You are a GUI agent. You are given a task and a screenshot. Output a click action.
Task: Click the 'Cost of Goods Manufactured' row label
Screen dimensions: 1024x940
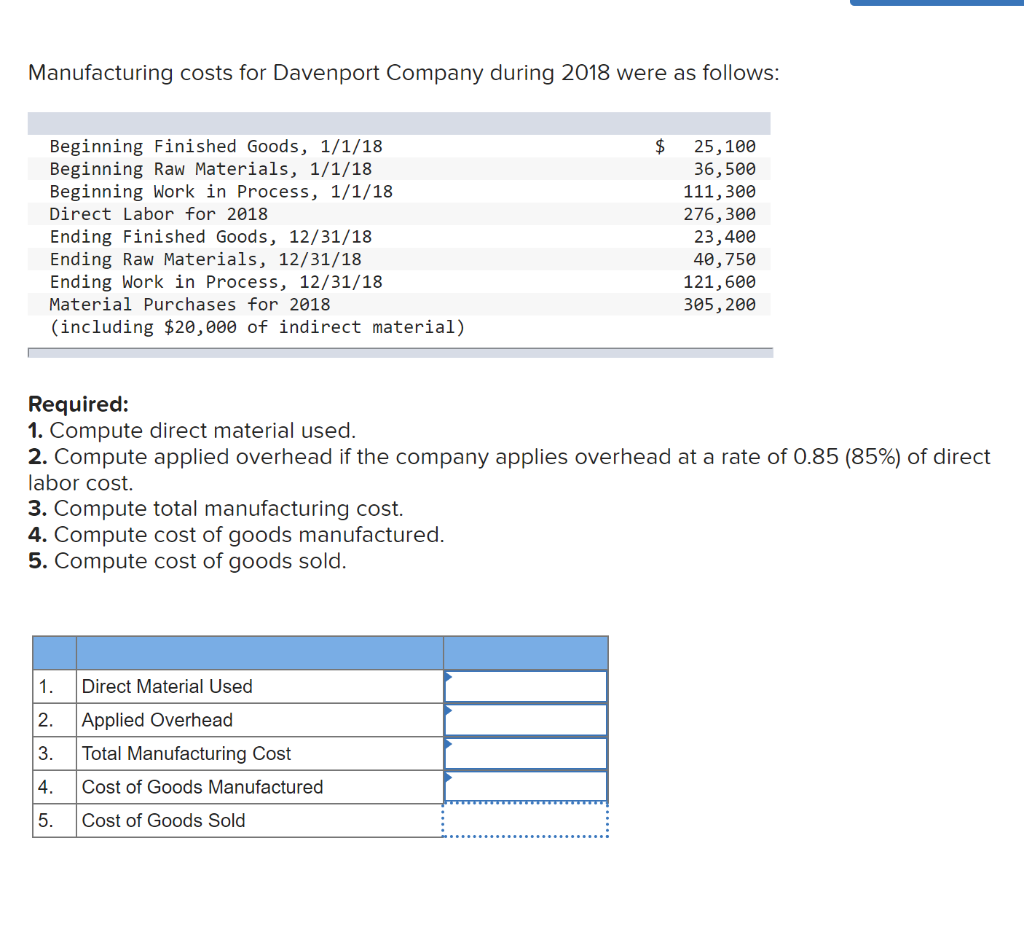click(202, 786)
